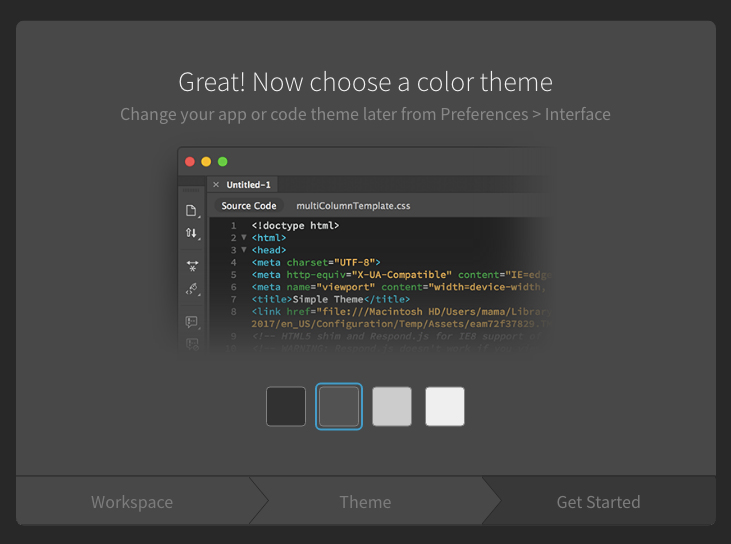Viewport: 731px width, 544px height.
Task: Click the Apply Comment icon
Action: click(x=192, y=322)
